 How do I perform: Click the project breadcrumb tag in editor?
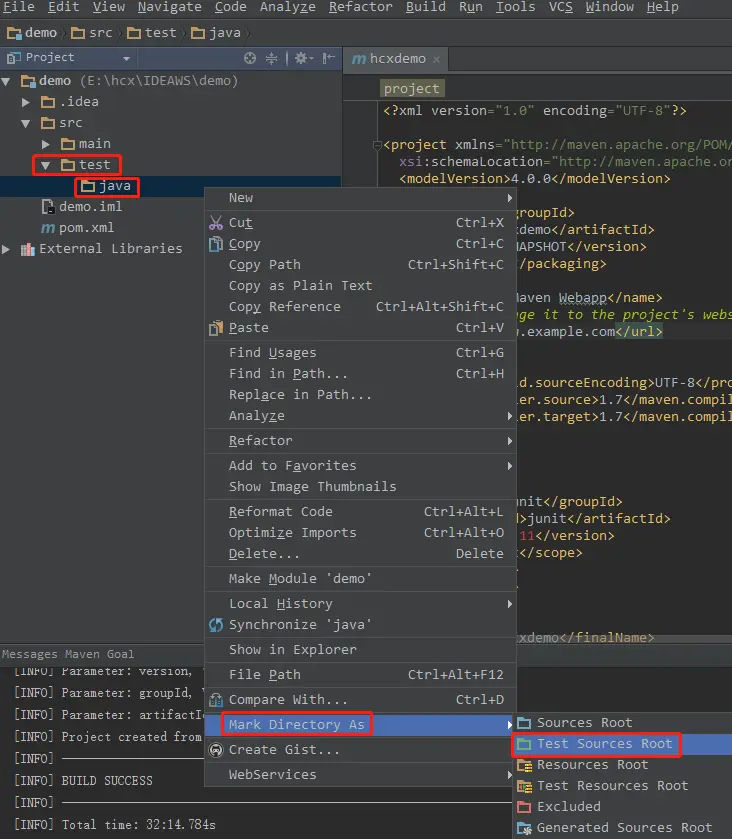click(x=411, y=89)
